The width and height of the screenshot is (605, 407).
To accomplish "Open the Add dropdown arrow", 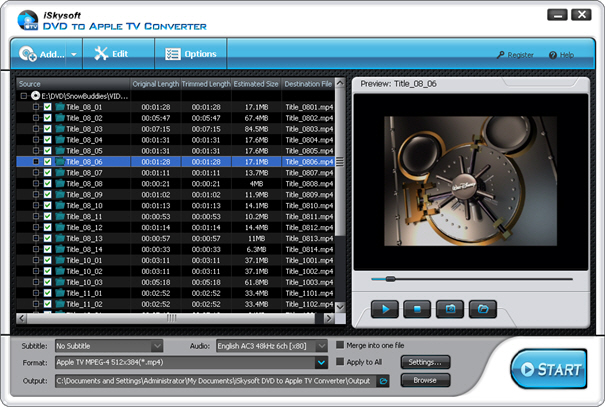I will click(74, 54).
